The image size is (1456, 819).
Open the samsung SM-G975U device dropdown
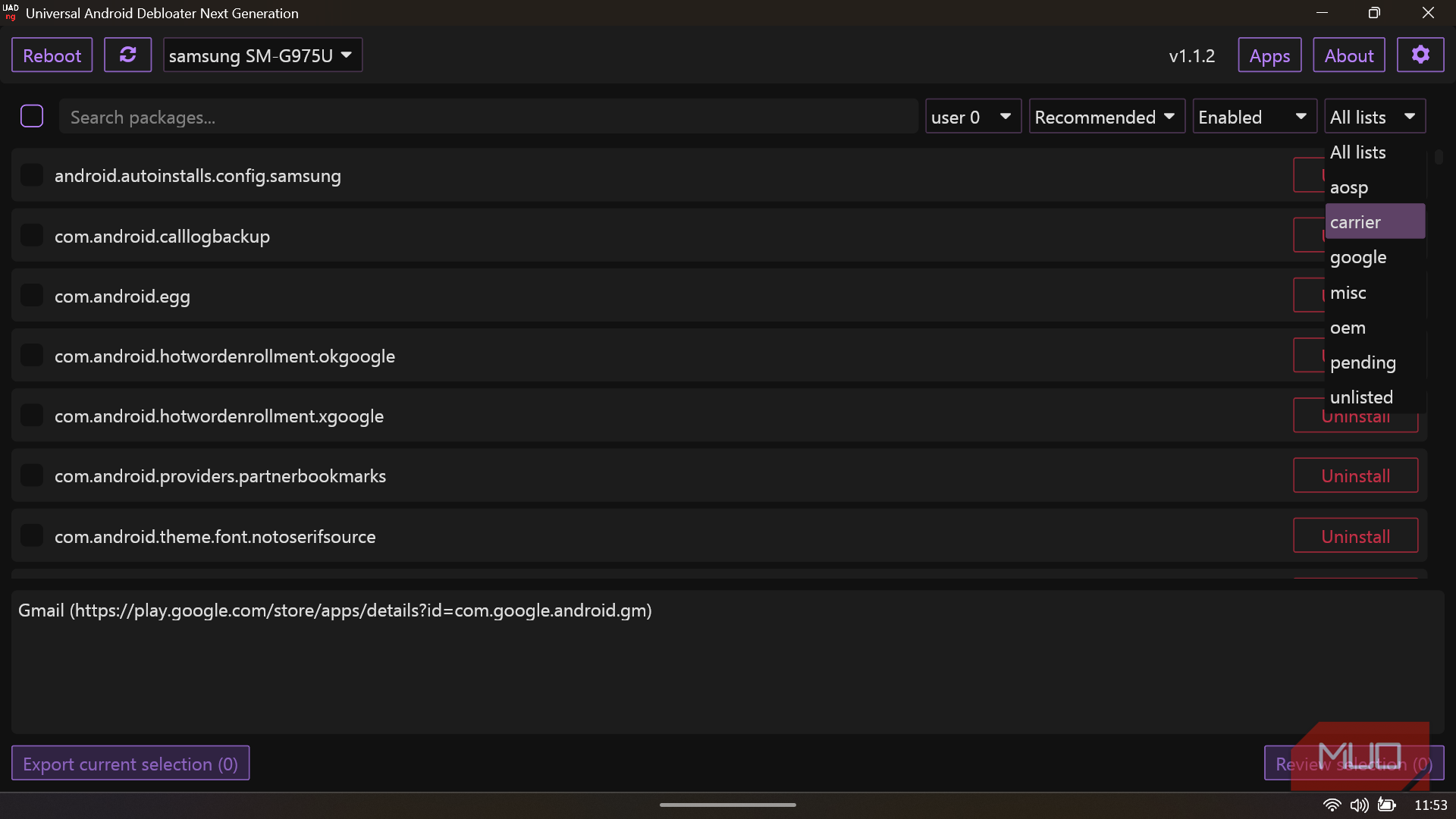pyautogui.click(x=262, y=55)
